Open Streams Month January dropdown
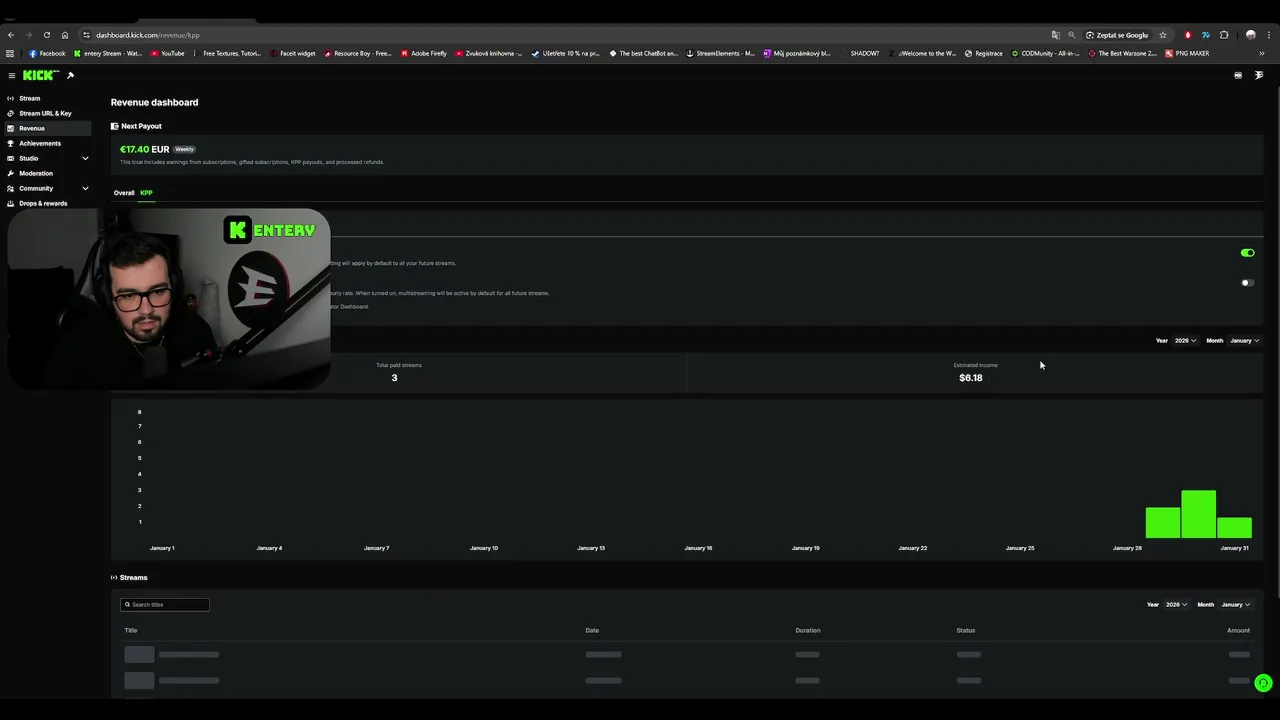The height and width of the screenshot is (720, 1280). click(x=1235, y=605)
